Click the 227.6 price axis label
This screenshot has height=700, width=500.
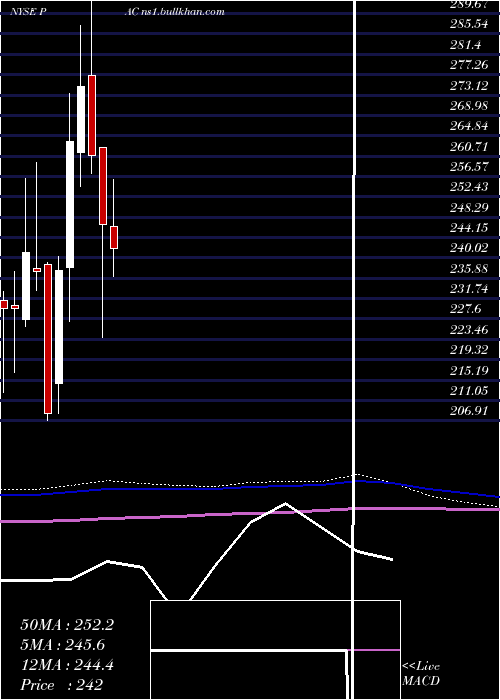[465, 309]
